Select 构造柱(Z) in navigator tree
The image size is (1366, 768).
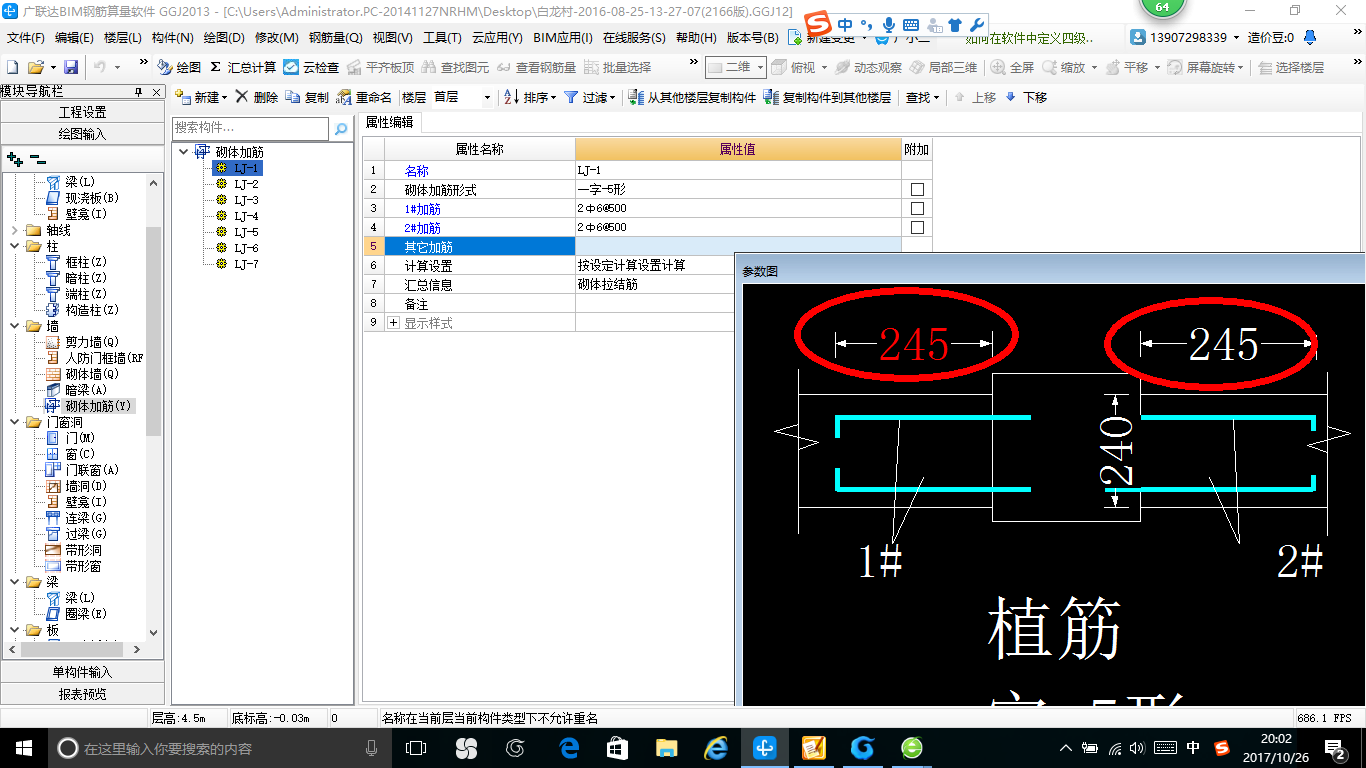pos(92,310)
